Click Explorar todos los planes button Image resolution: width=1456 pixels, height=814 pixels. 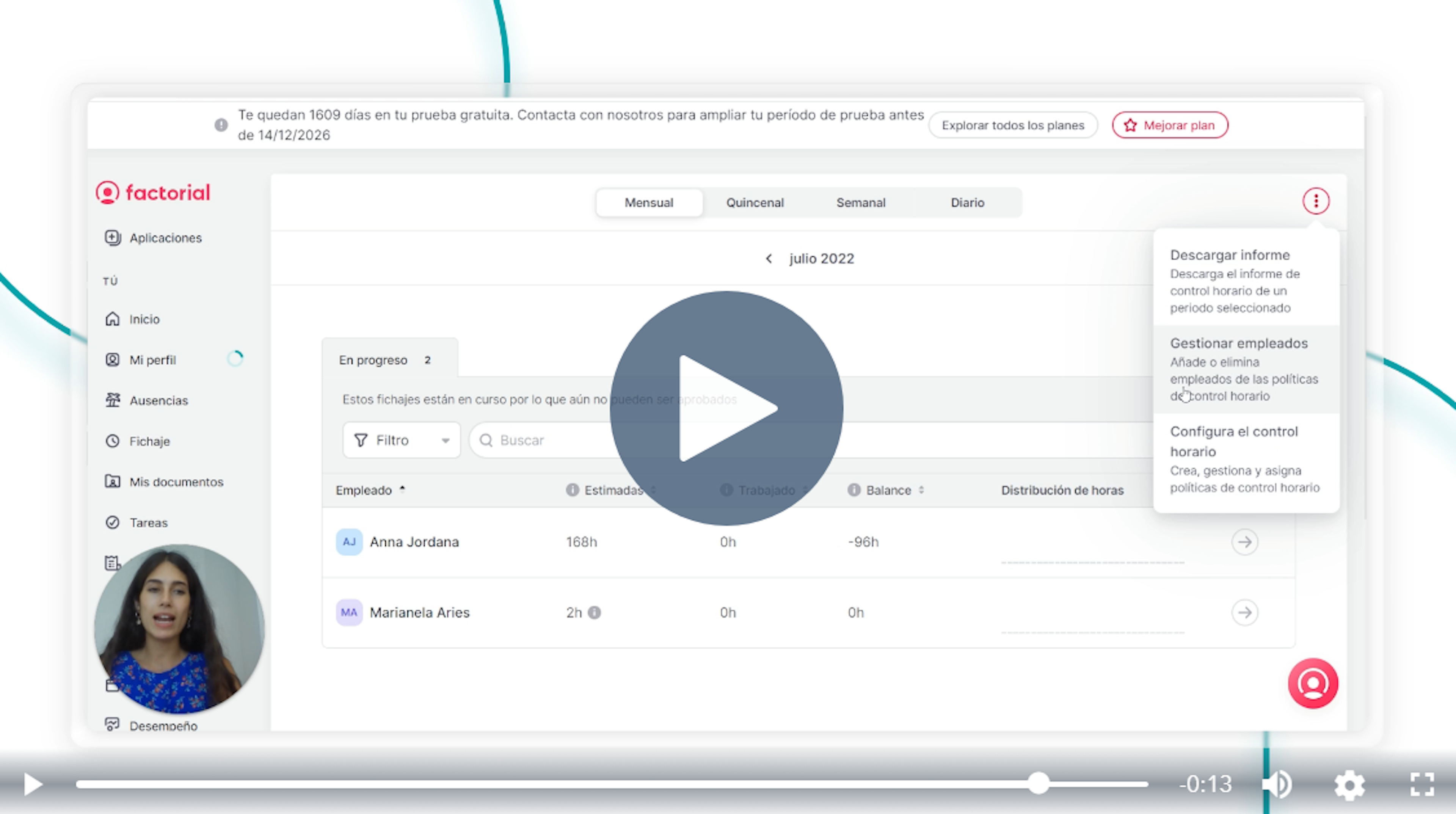1013,125
